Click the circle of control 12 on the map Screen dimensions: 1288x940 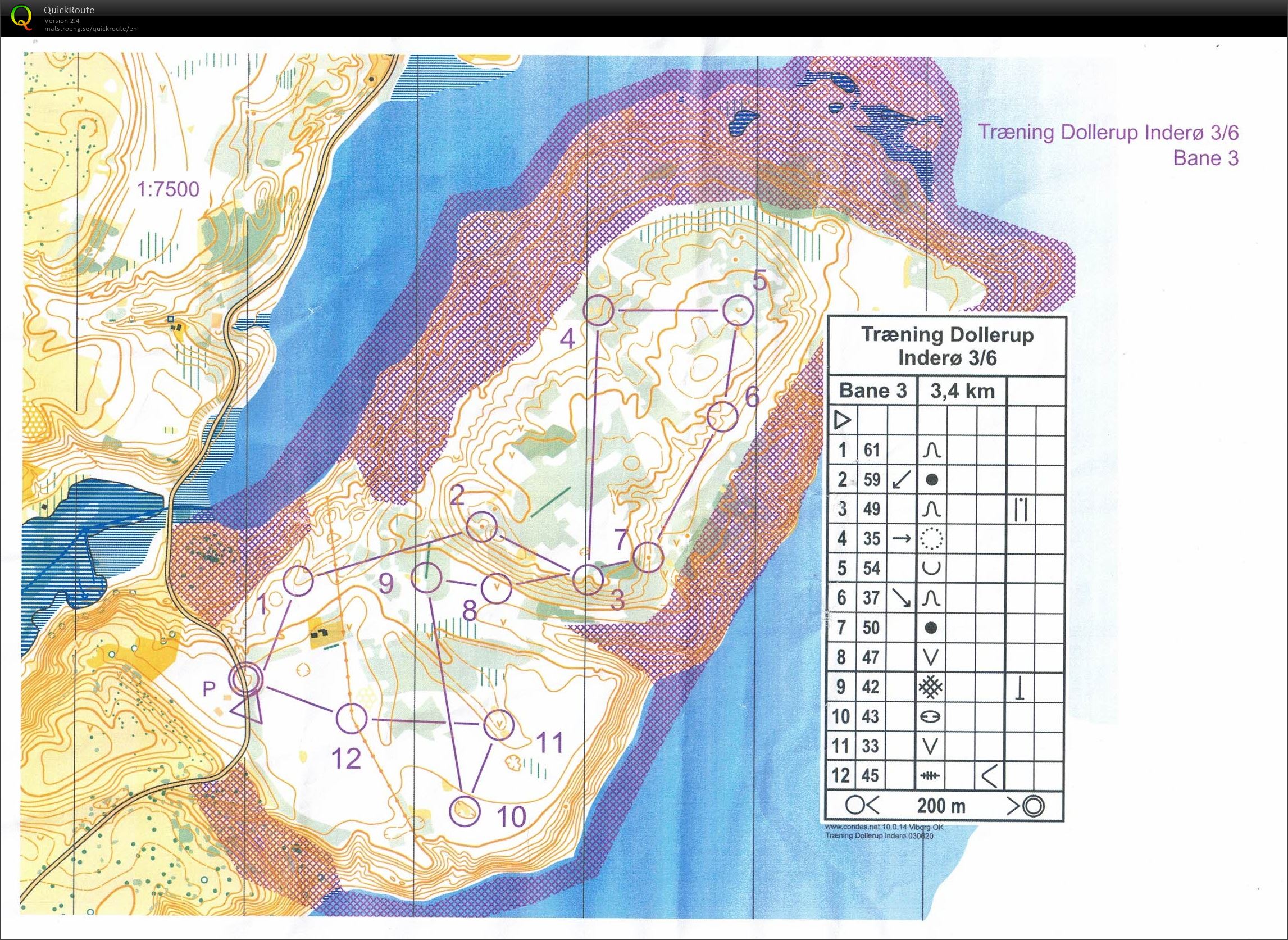tap(352, 718)
